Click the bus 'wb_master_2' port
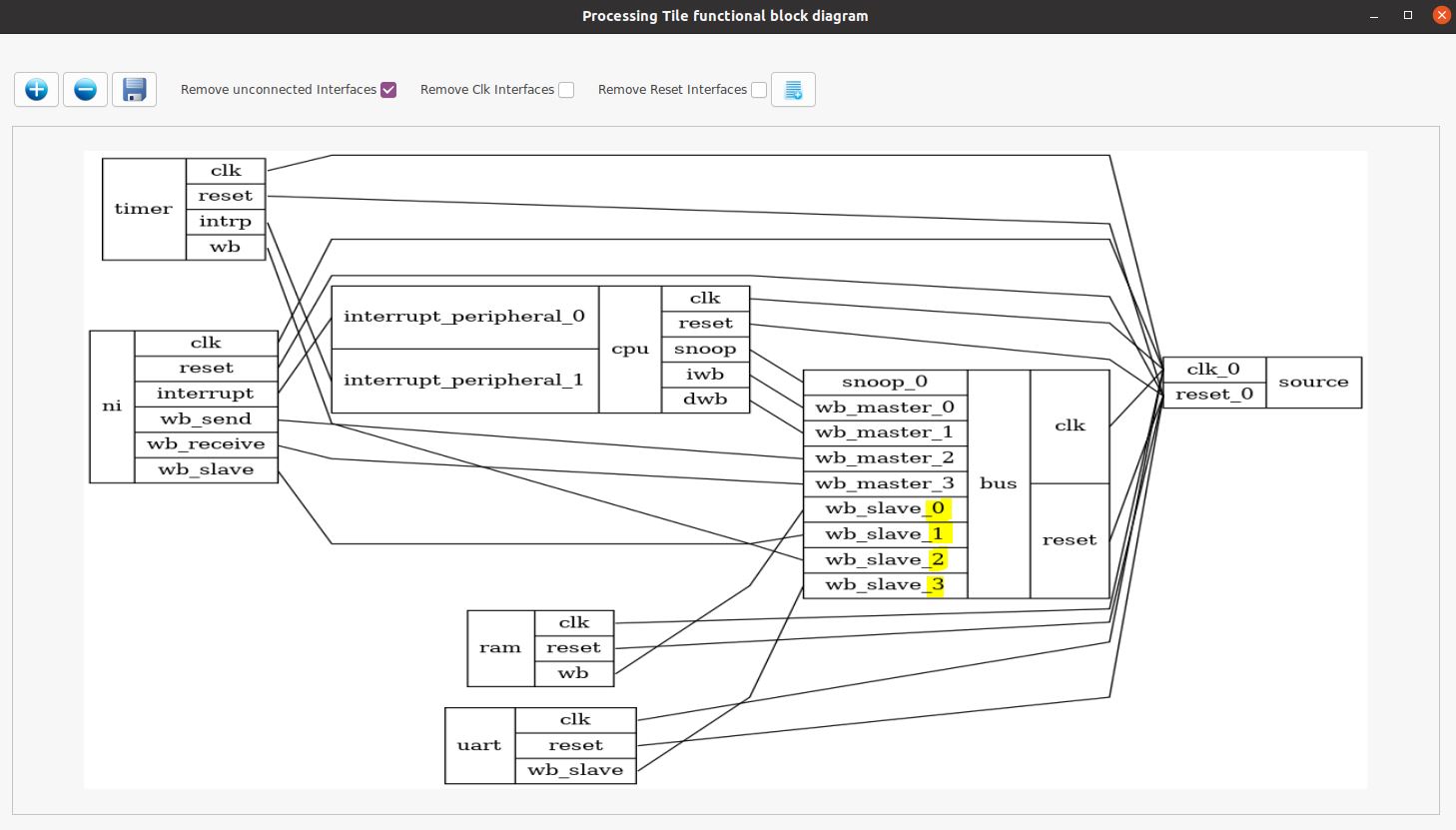Image resolution: width=1456 pixels, height=830 pixels. [885, 458]
